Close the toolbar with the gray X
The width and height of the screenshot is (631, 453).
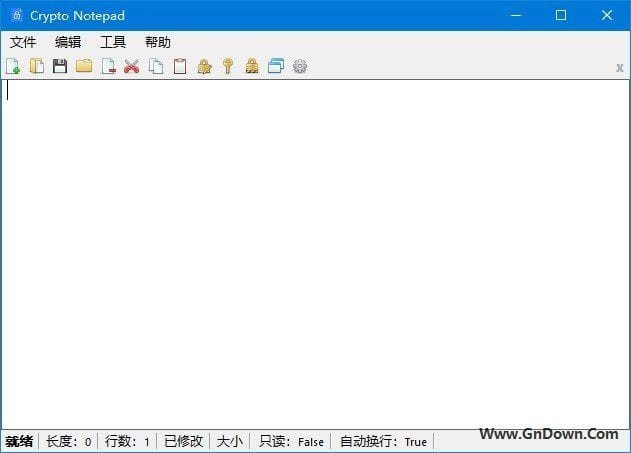(x=620, y=68)
